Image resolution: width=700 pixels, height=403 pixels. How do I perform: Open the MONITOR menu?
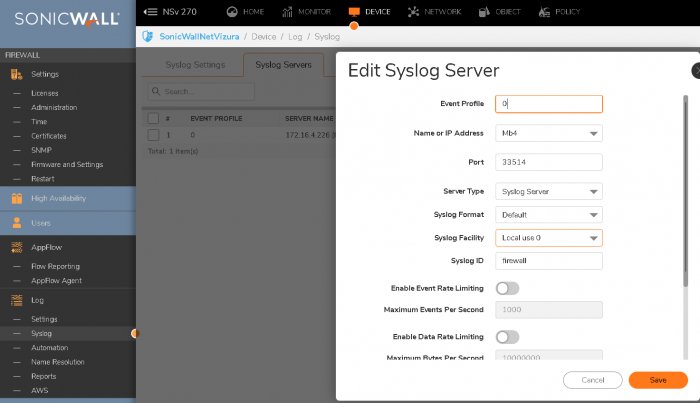314,12
